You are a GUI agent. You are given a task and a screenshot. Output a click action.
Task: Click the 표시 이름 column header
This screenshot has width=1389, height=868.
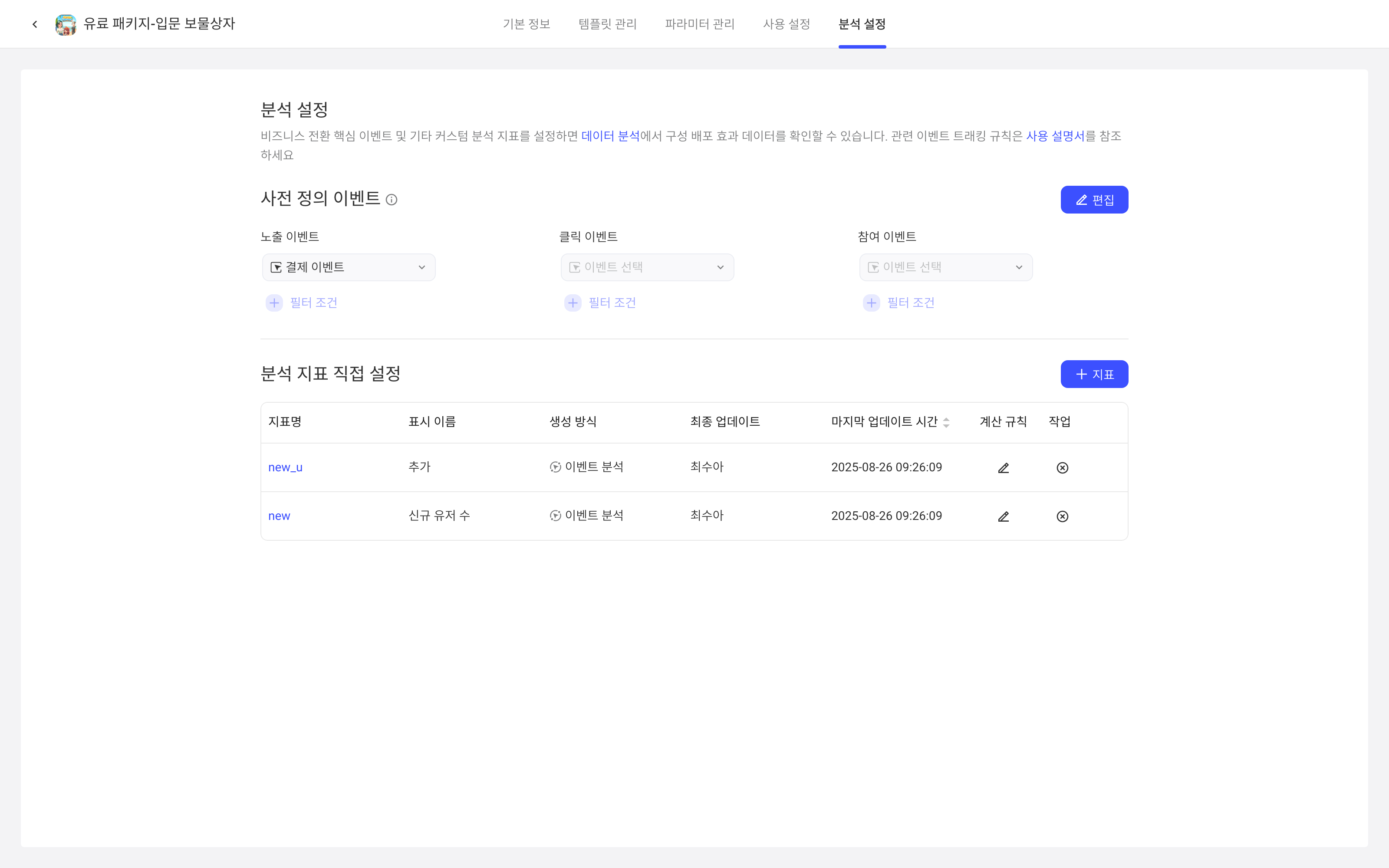(431, 422)
